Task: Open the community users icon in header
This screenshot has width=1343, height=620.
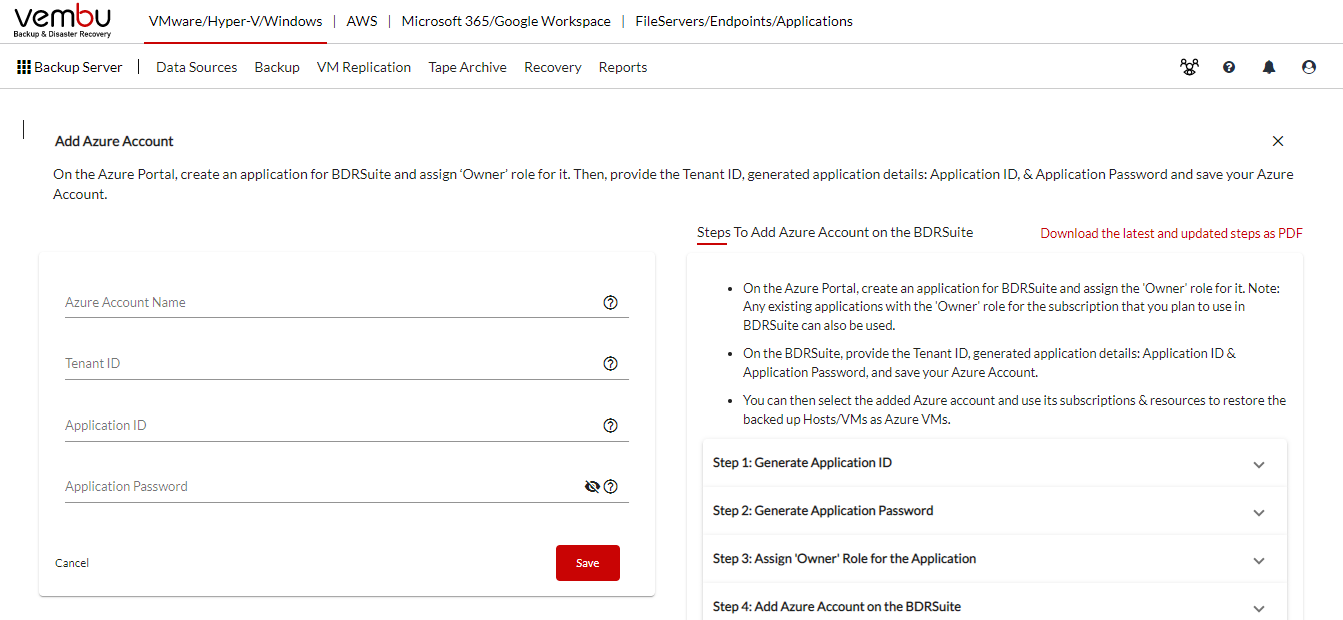Action: pos(1189,67)
